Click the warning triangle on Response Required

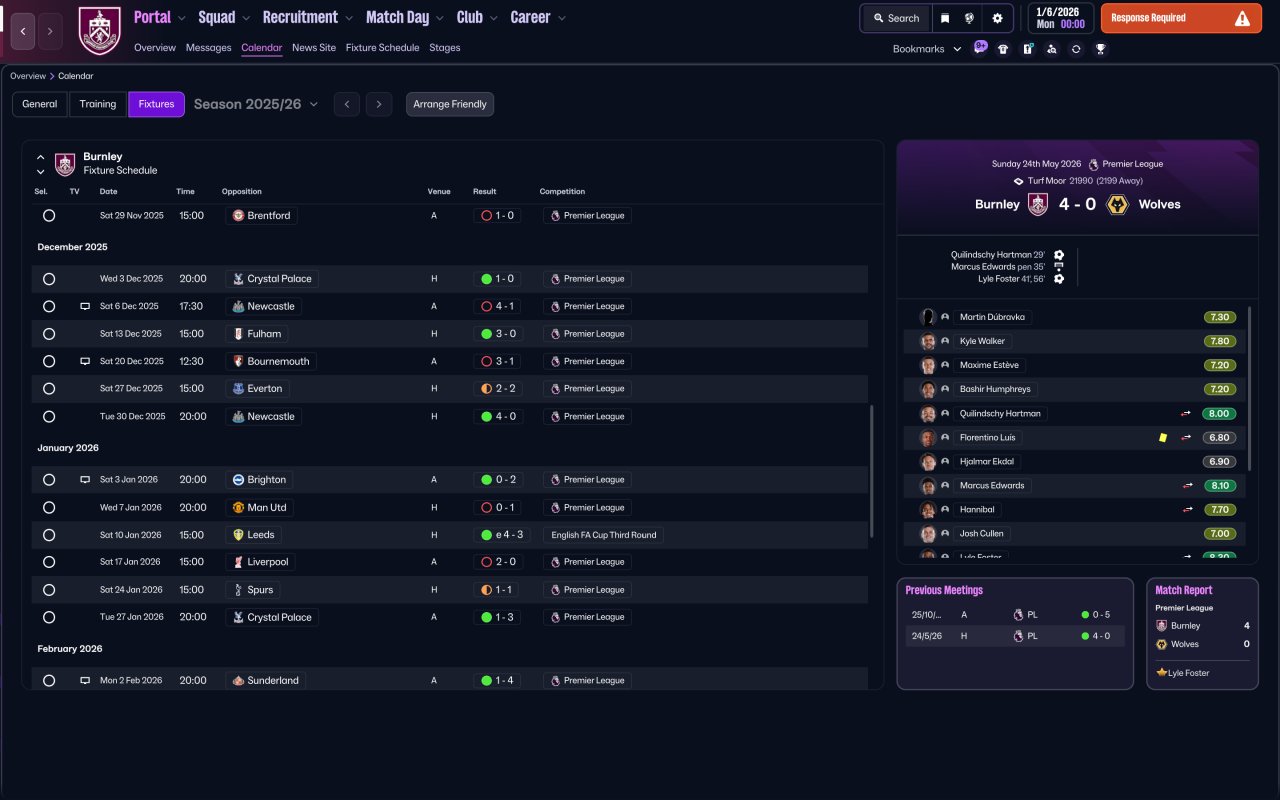point(1242,18)
